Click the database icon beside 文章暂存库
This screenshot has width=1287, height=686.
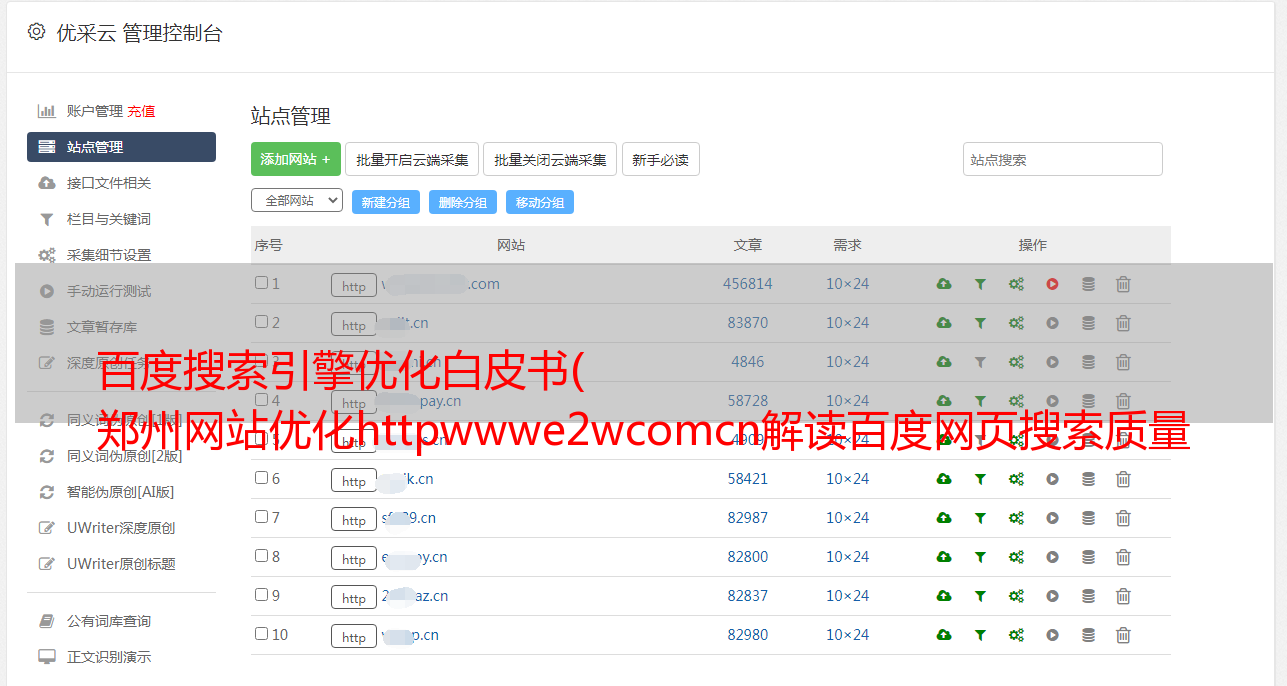pyautogui.click(x=46, y=327)
